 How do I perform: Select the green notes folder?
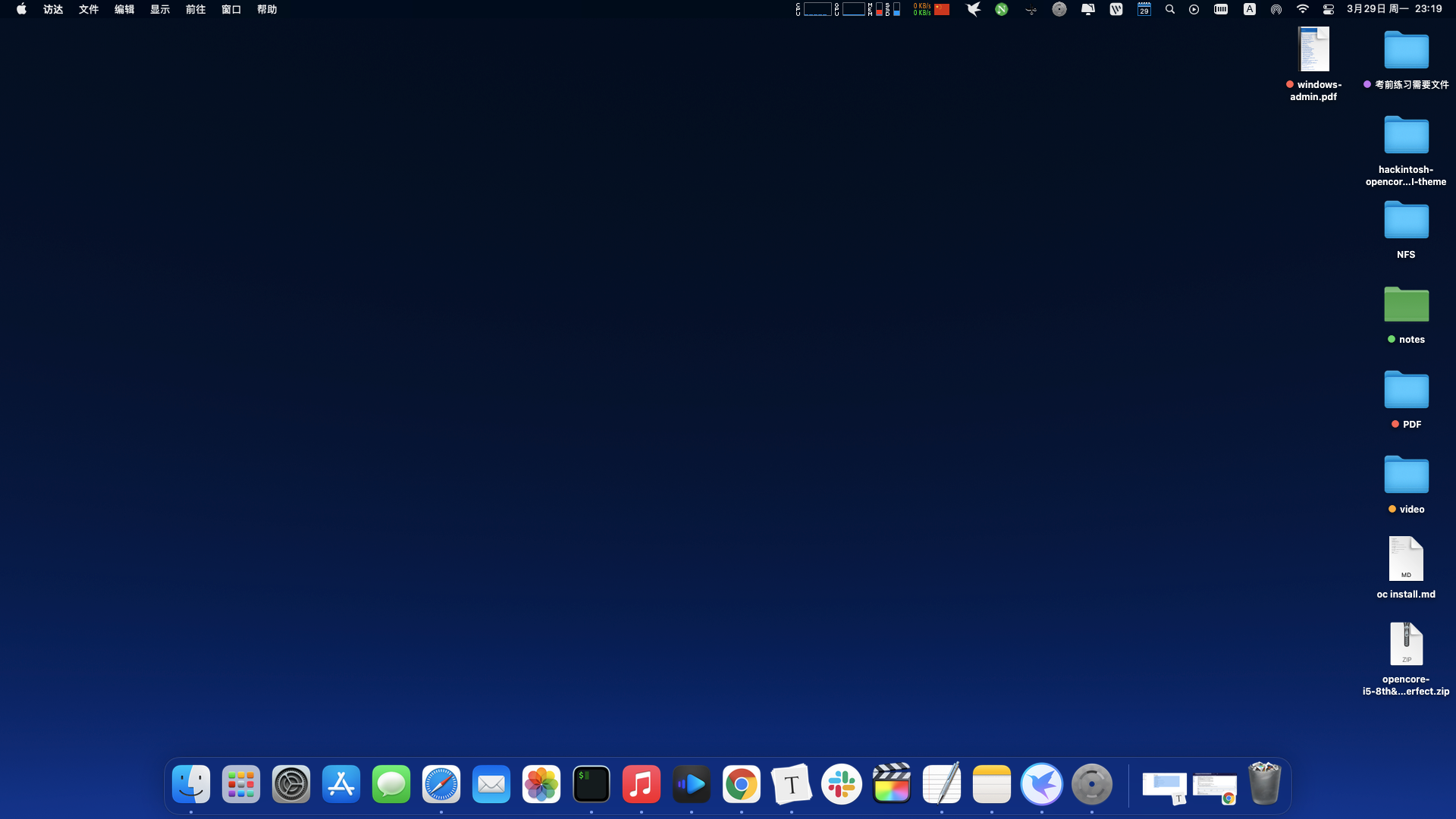pos(1406,314)
